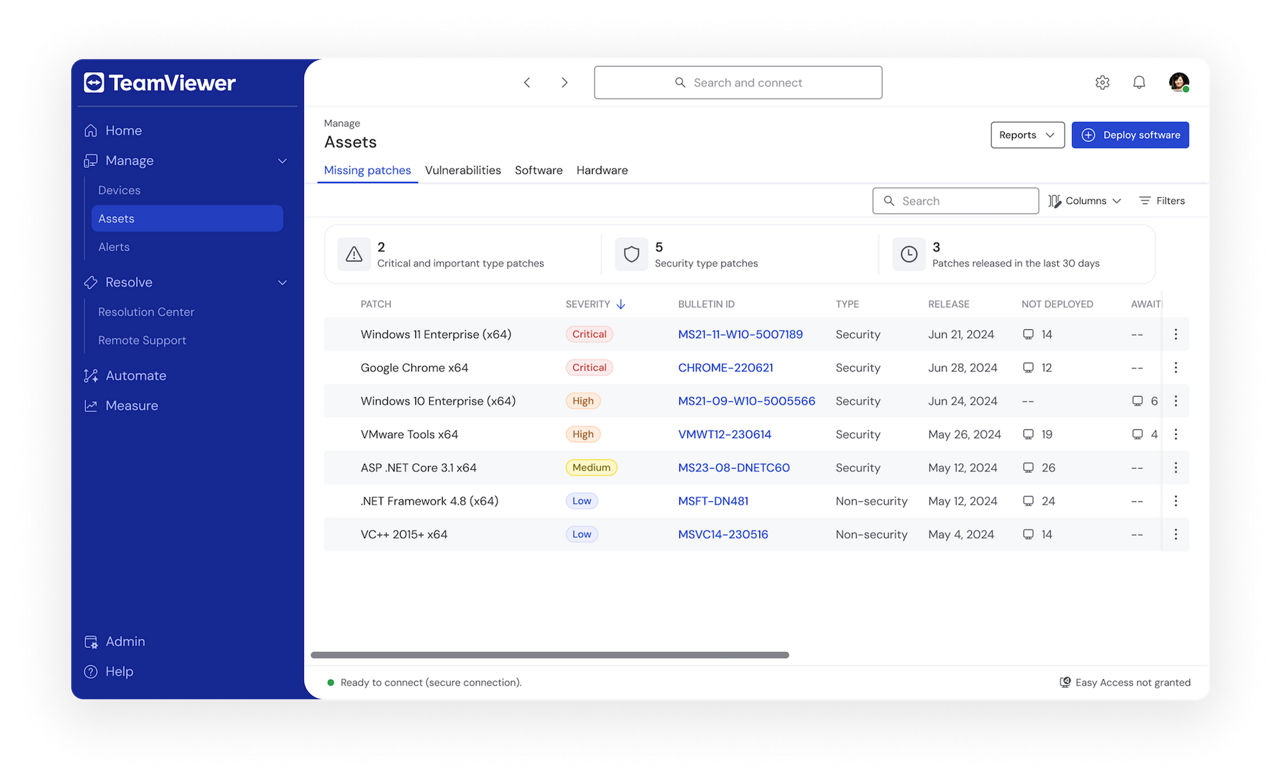Click the Easy Access not granted icon
This screenshot has height=783, width=1280.
pyautogui.click(x=1065, y=682)
